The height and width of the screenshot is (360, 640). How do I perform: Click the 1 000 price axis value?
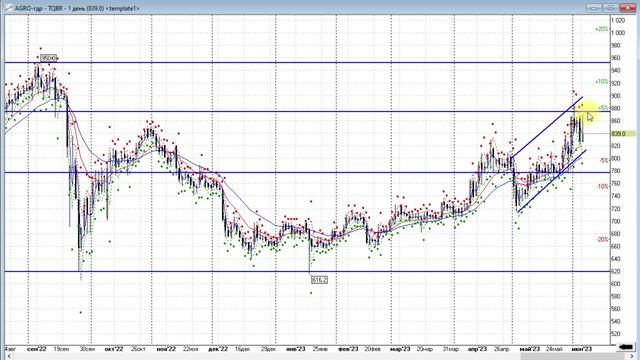(618, 33)
